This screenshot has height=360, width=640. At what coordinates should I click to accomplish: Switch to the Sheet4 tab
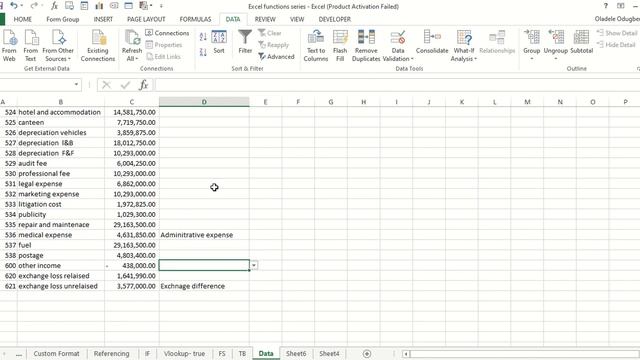pos(329,353)
